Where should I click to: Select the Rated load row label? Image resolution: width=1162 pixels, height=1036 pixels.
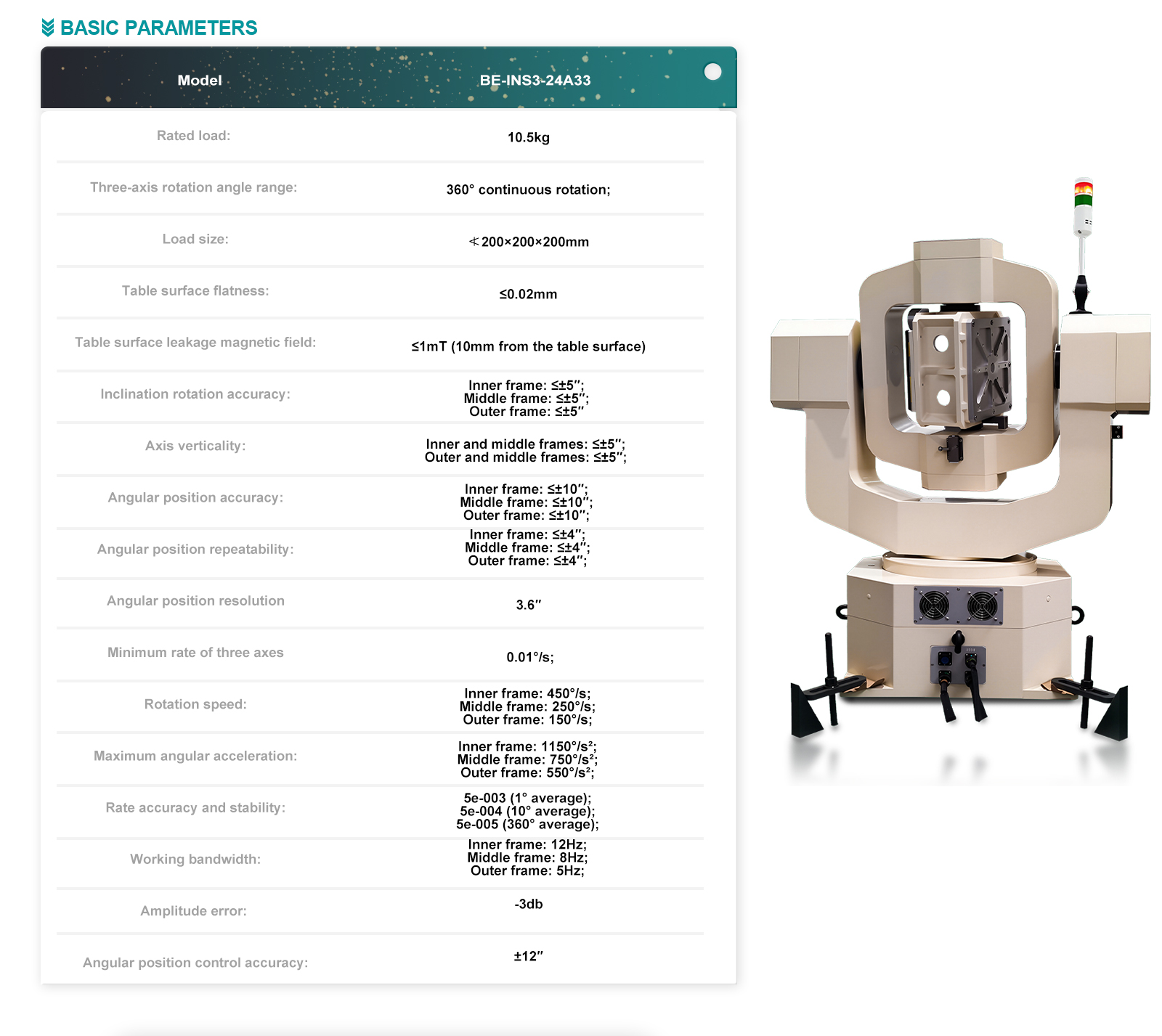193,136
